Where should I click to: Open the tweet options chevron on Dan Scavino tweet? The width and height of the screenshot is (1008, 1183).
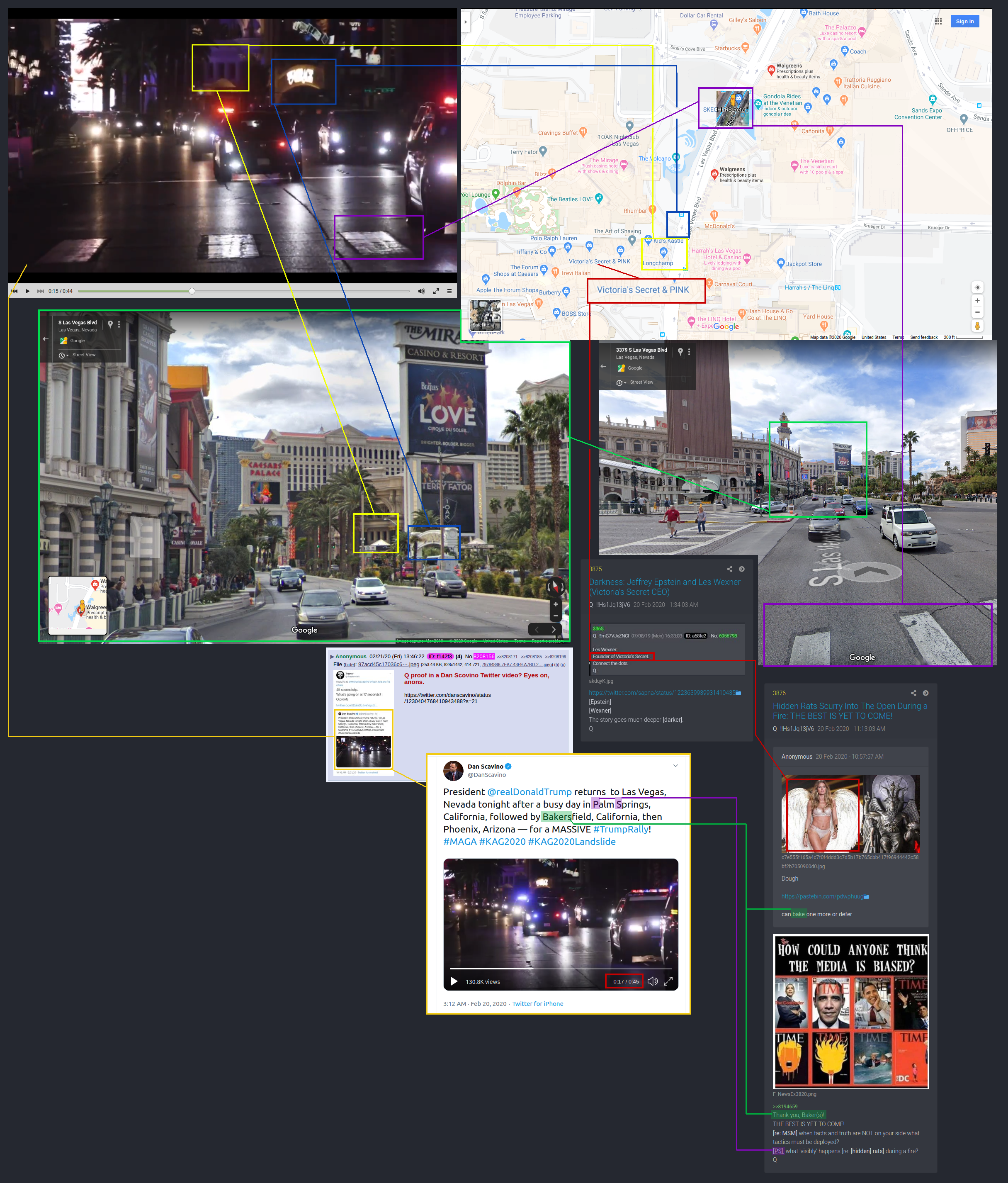pos(675,766)
